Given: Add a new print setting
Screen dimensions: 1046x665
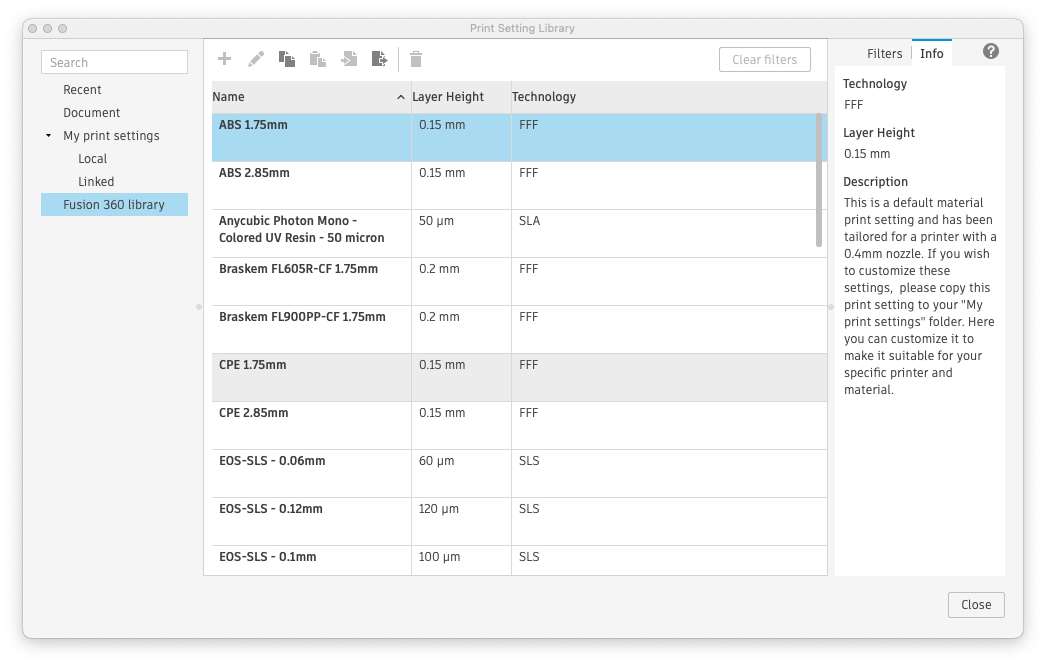Looking at the screenshot, I should click(x=224, y=59).
